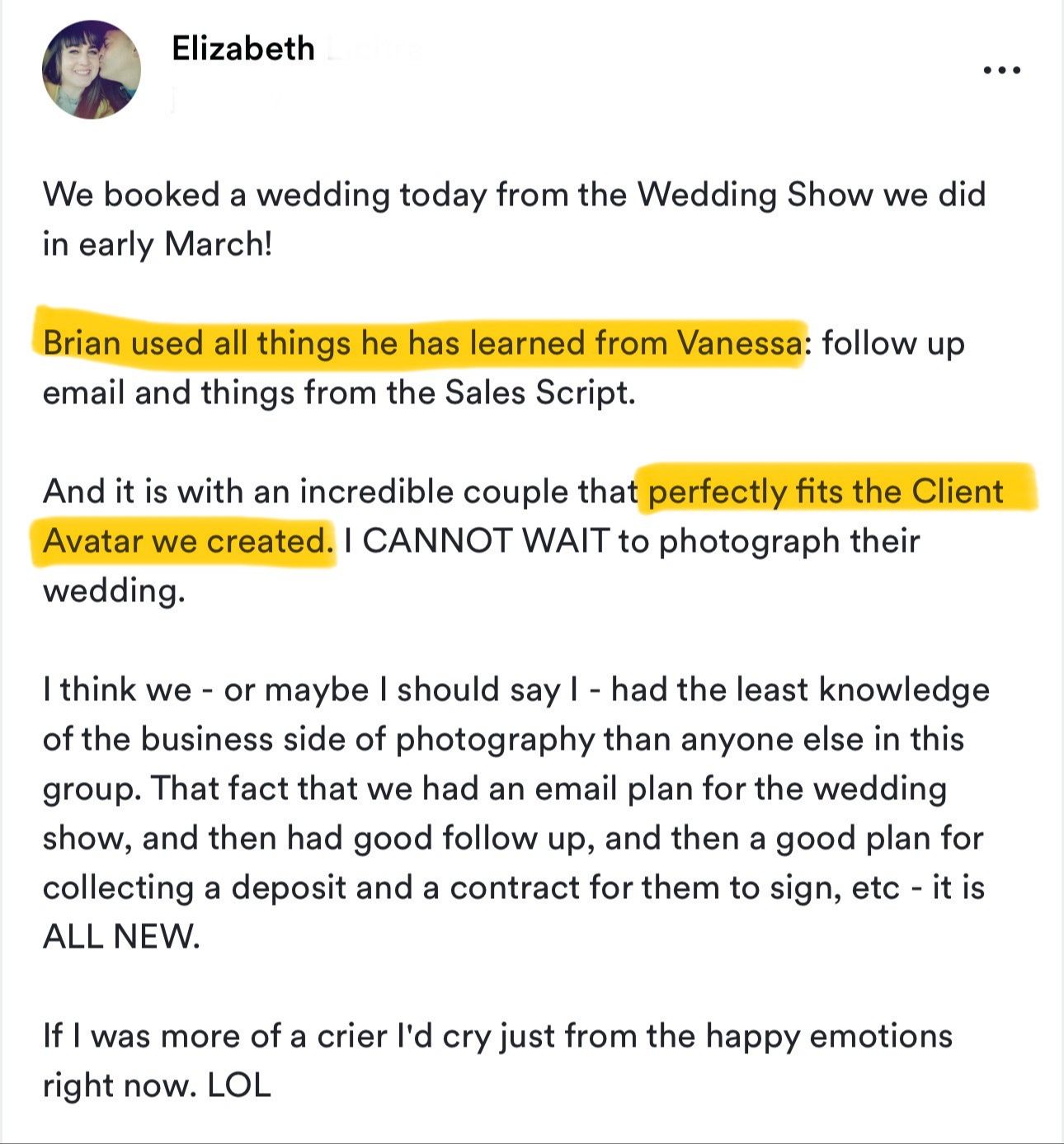Click Elizabeth's profile picture
This screenshot has width=1064, height=1144.
coord(92,70)
